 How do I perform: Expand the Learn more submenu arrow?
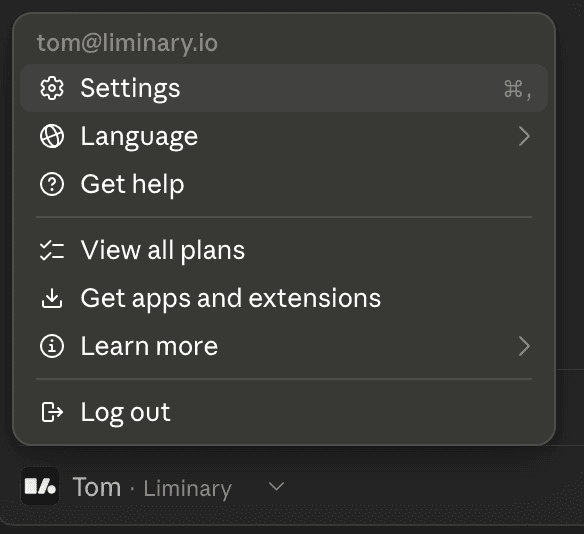[x=524, y=346]
